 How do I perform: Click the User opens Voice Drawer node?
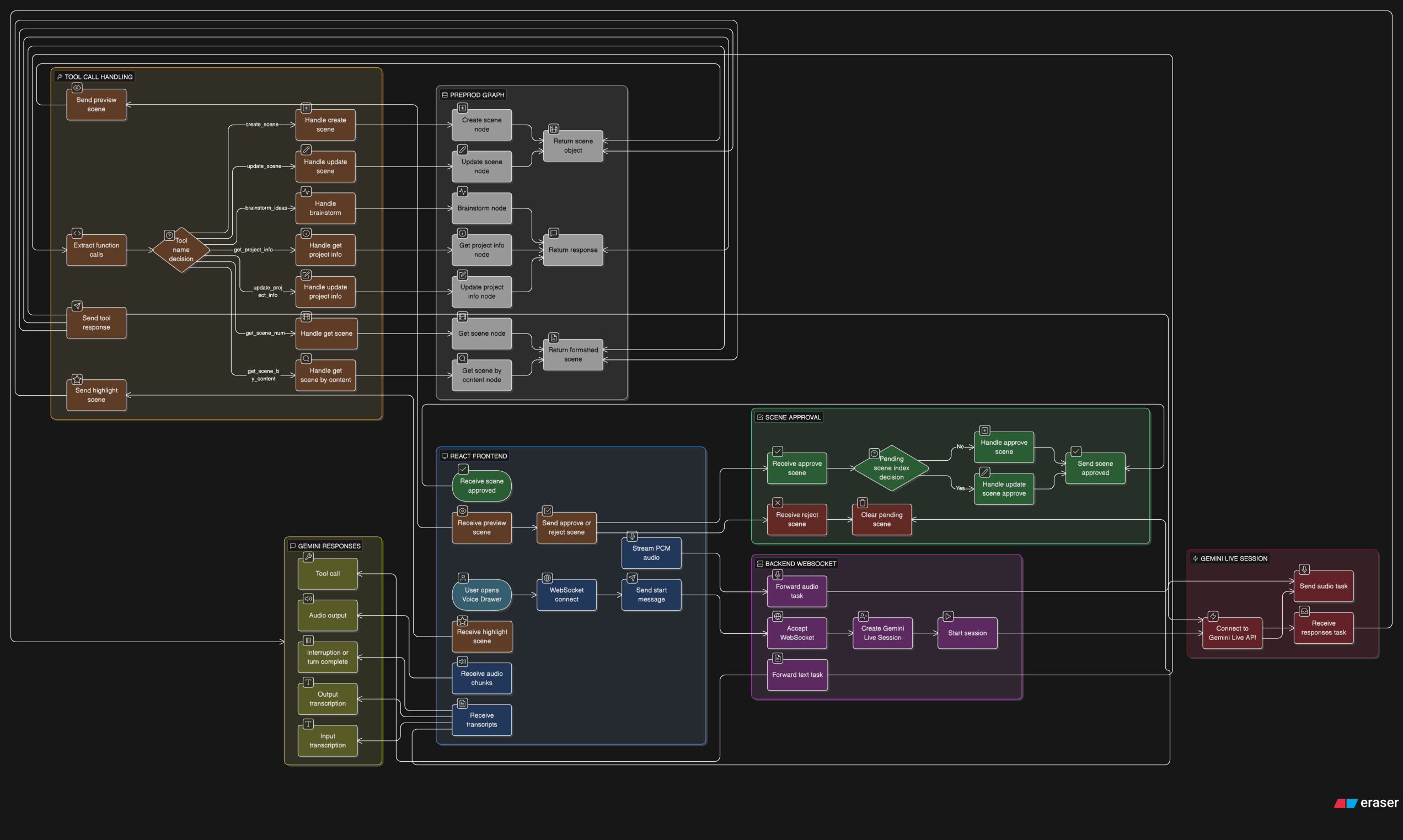point(481,595)
